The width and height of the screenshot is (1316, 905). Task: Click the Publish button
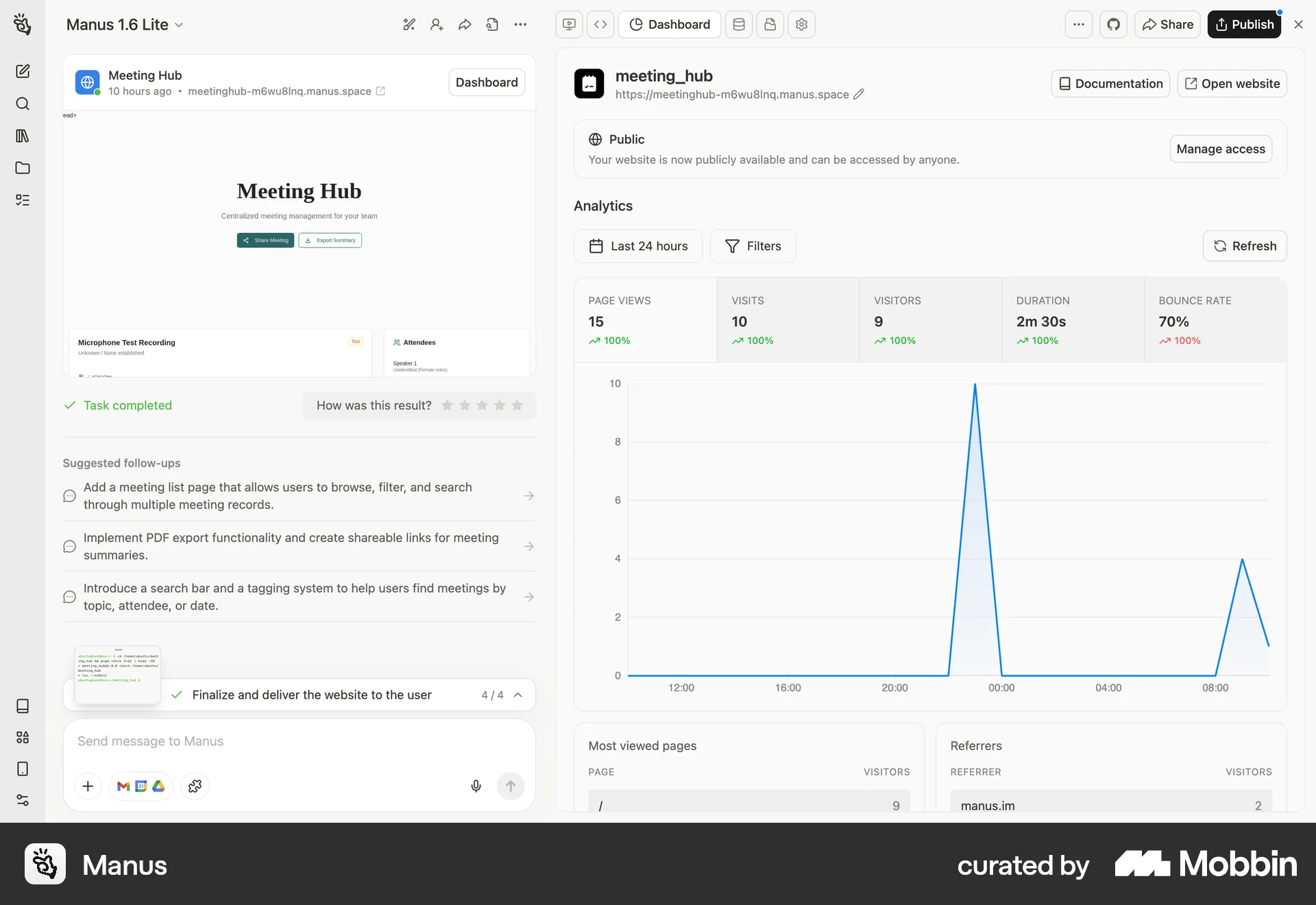[x=1244, y=25]
